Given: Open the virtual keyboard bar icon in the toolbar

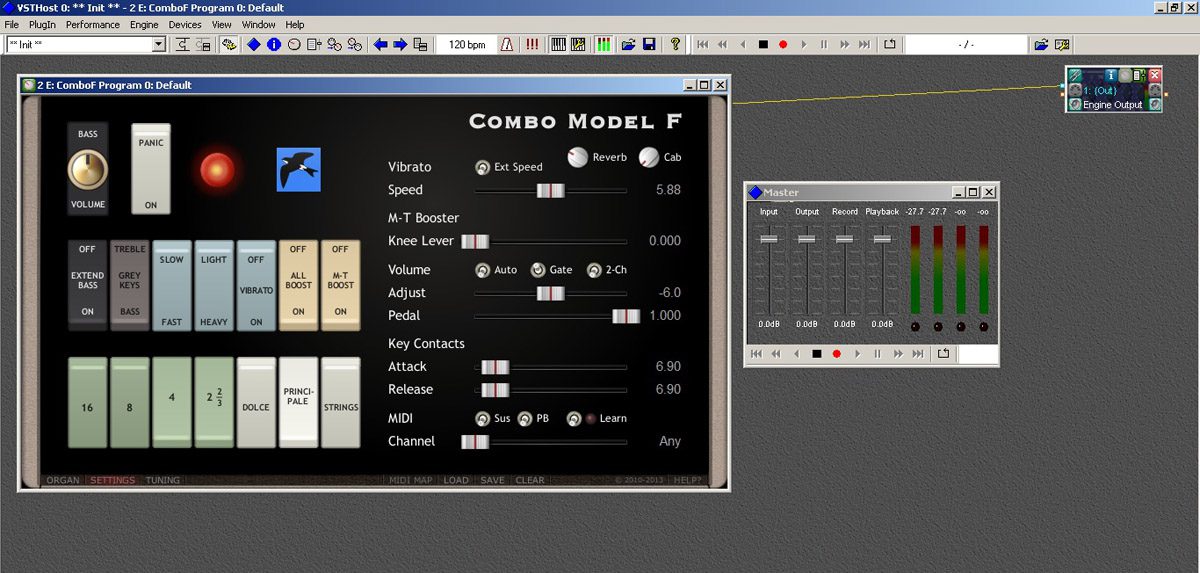Looking at the screenshot, I should coord(559,44).
